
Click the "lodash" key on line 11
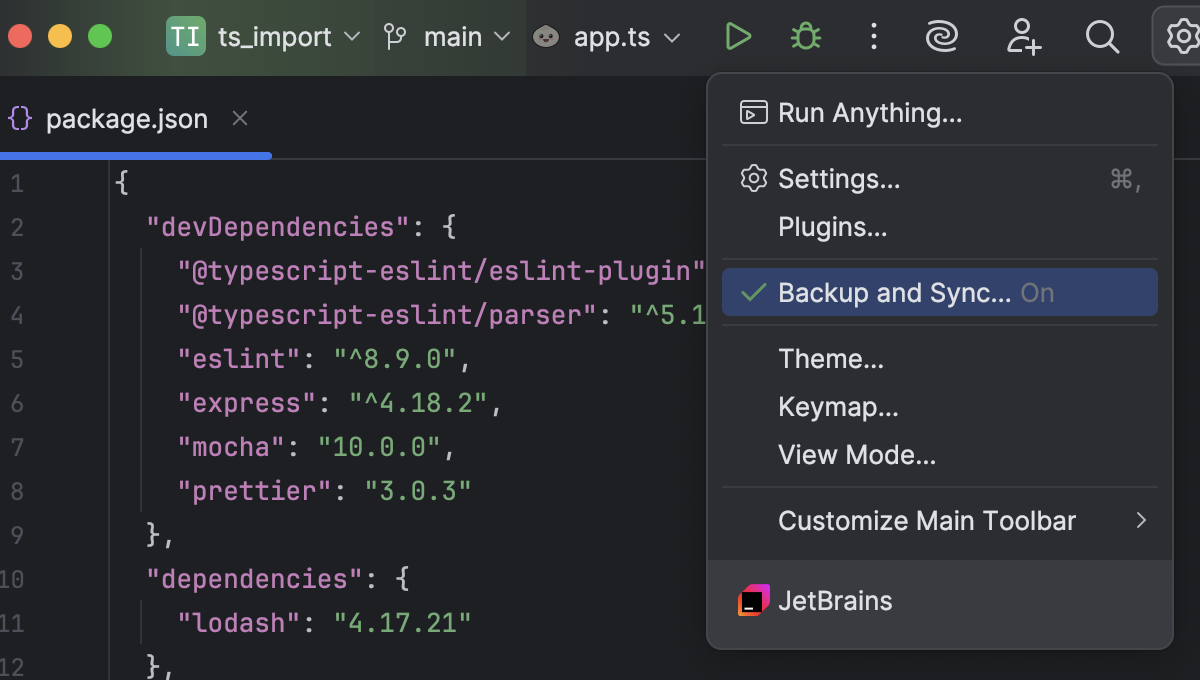pyautogui.click(x=240, y=623)
